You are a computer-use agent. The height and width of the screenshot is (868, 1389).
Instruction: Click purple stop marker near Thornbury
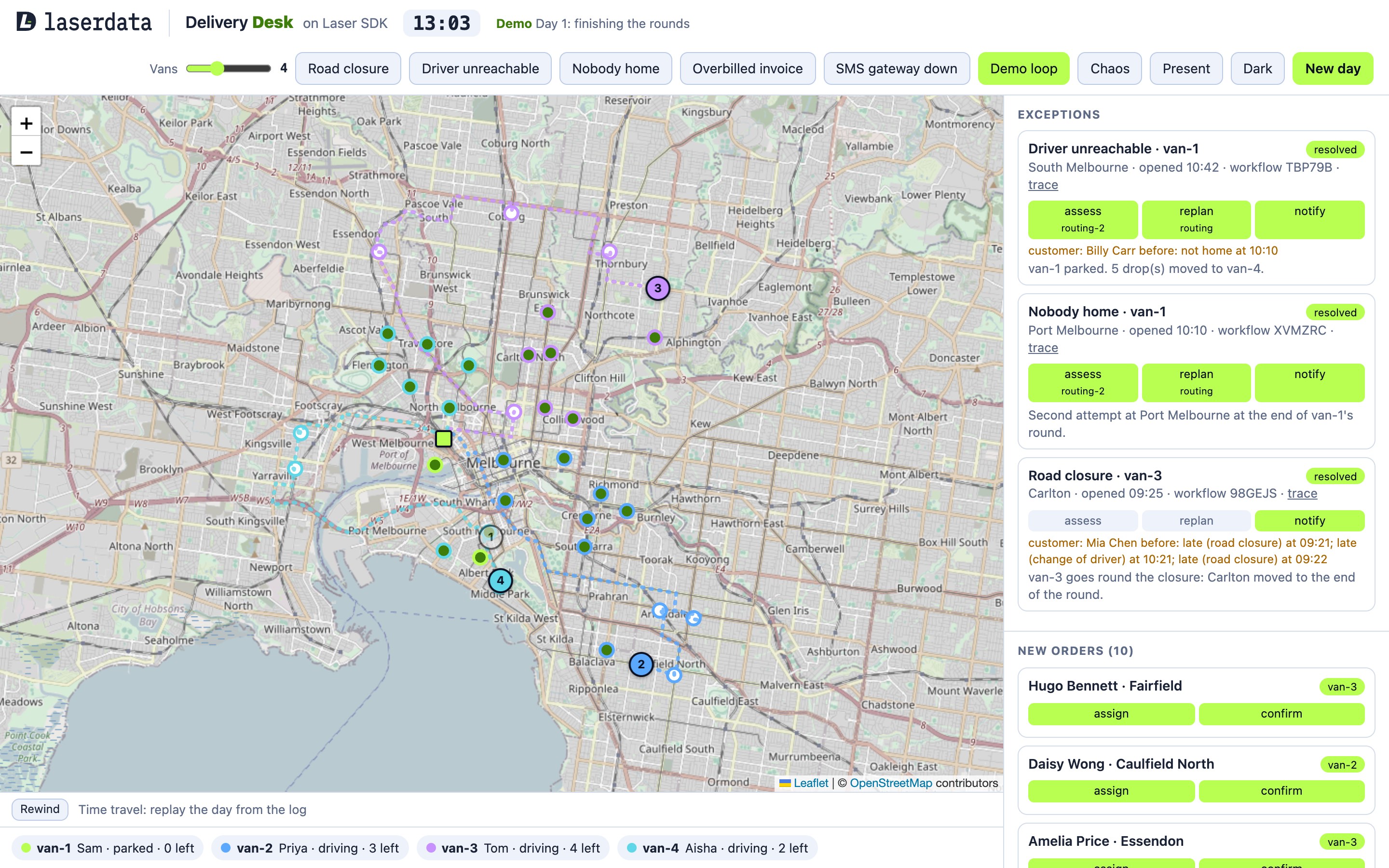[609, 251]
